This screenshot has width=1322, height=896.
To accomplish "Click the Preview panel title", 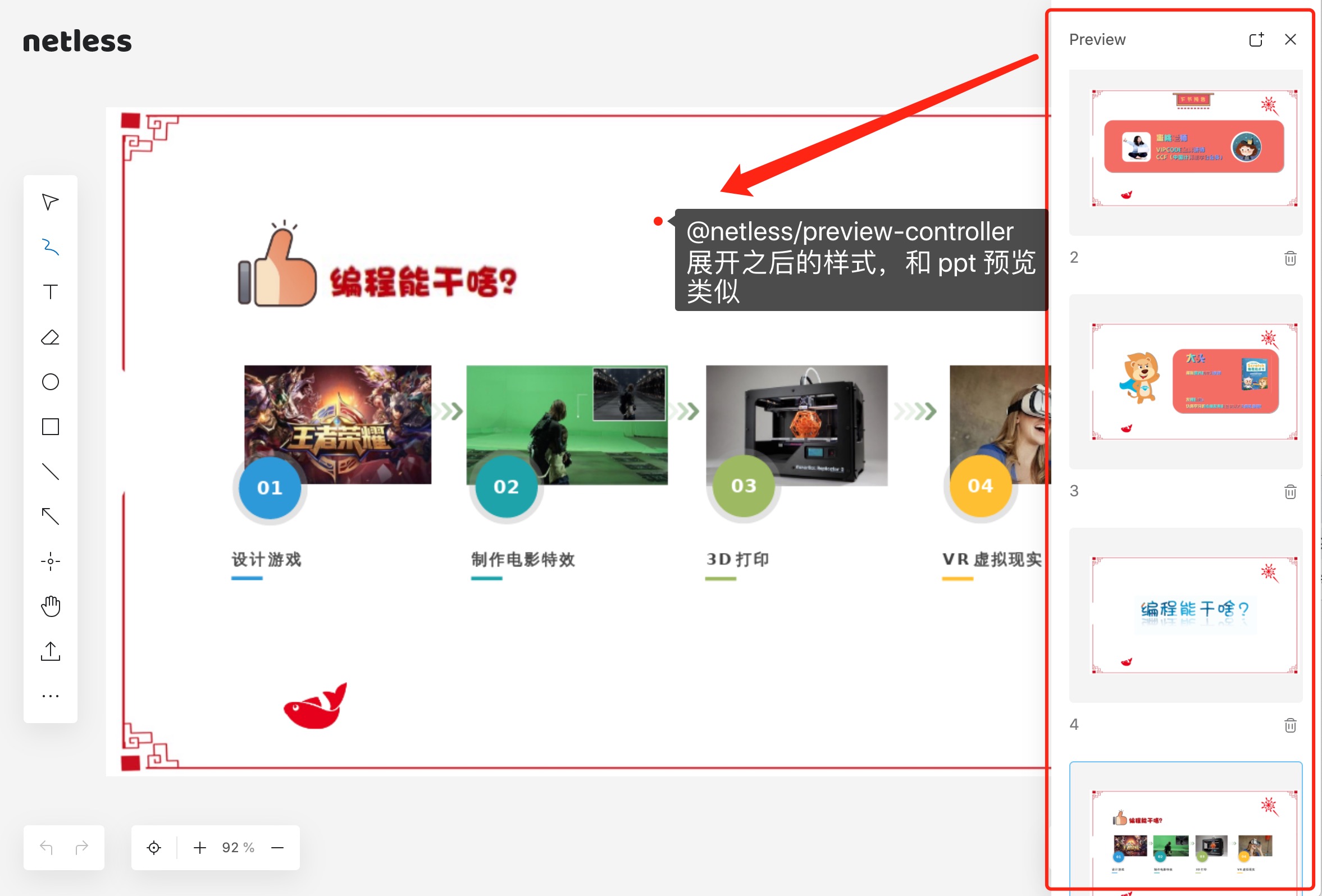I will coord(1097,39).
